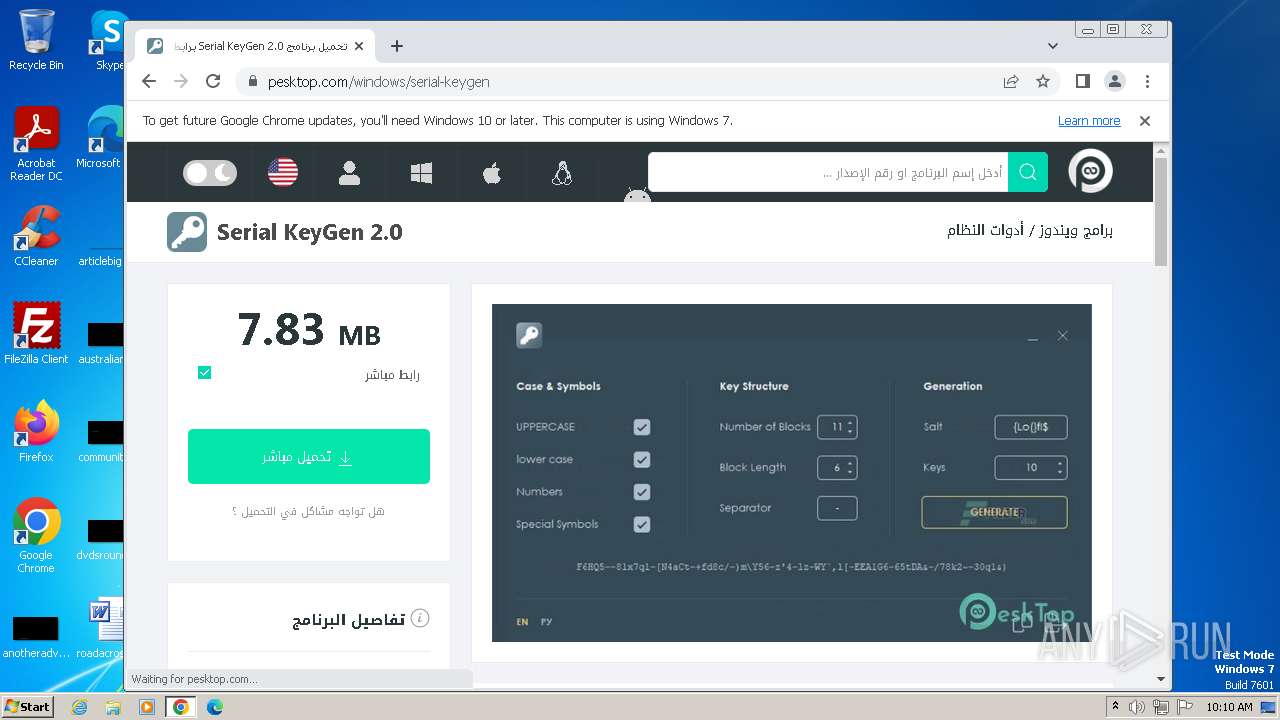This screenshot has width=1280, height=720.
Task: Open the Linux penguin category icon
Action: [x=561, y=173]
